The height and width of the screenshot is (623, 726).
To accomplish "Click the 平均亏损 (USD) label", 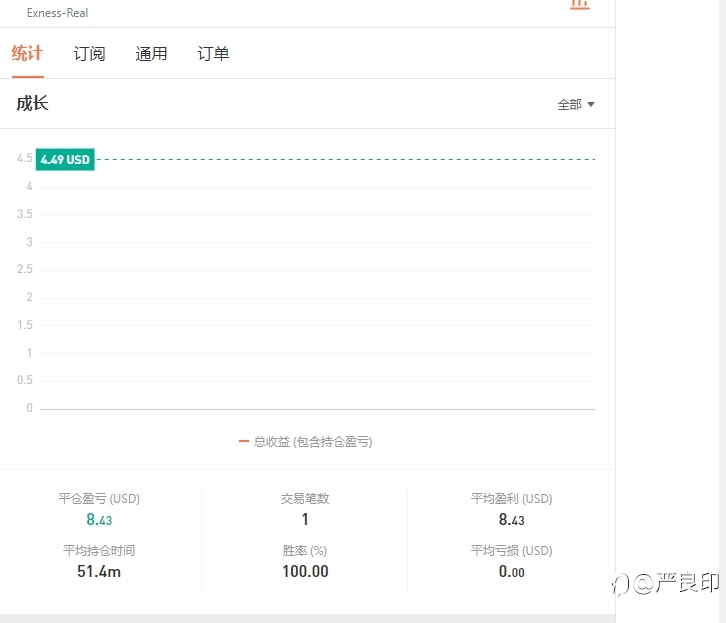I will 512,550.
